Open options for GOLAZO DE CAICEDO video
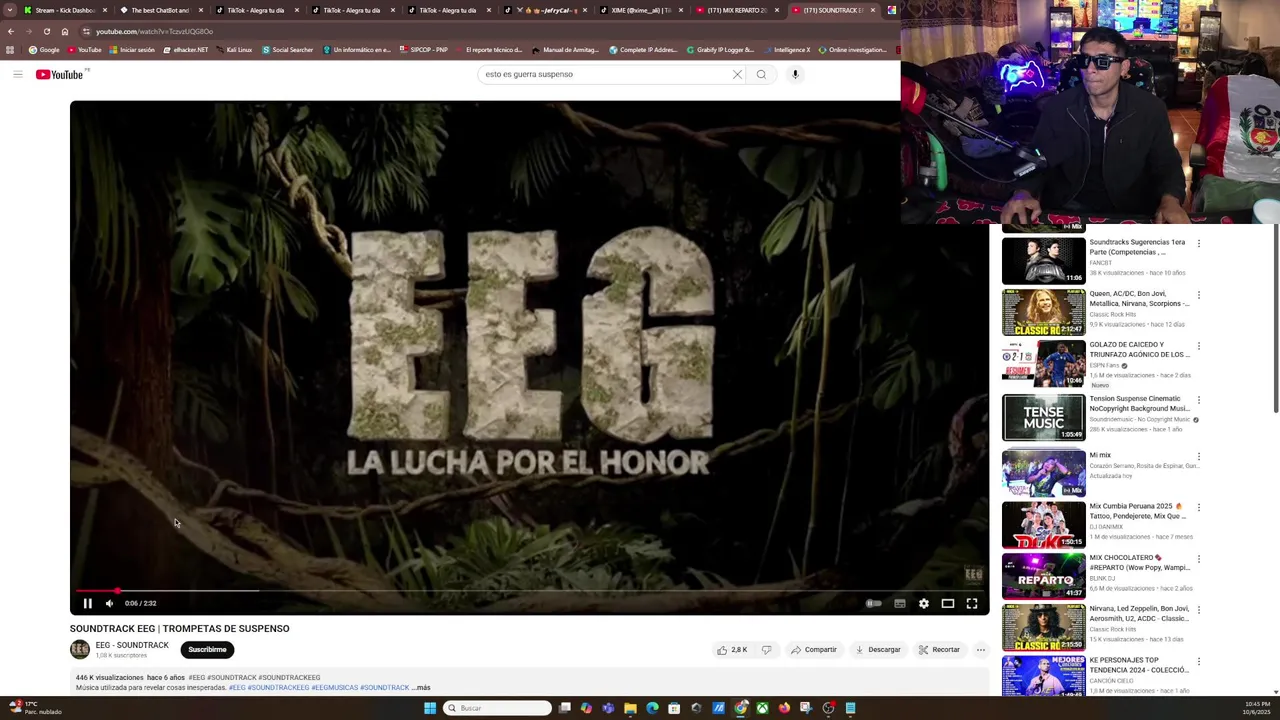This screenshot has width=1280, height=720. click(x=1199, y=346)
